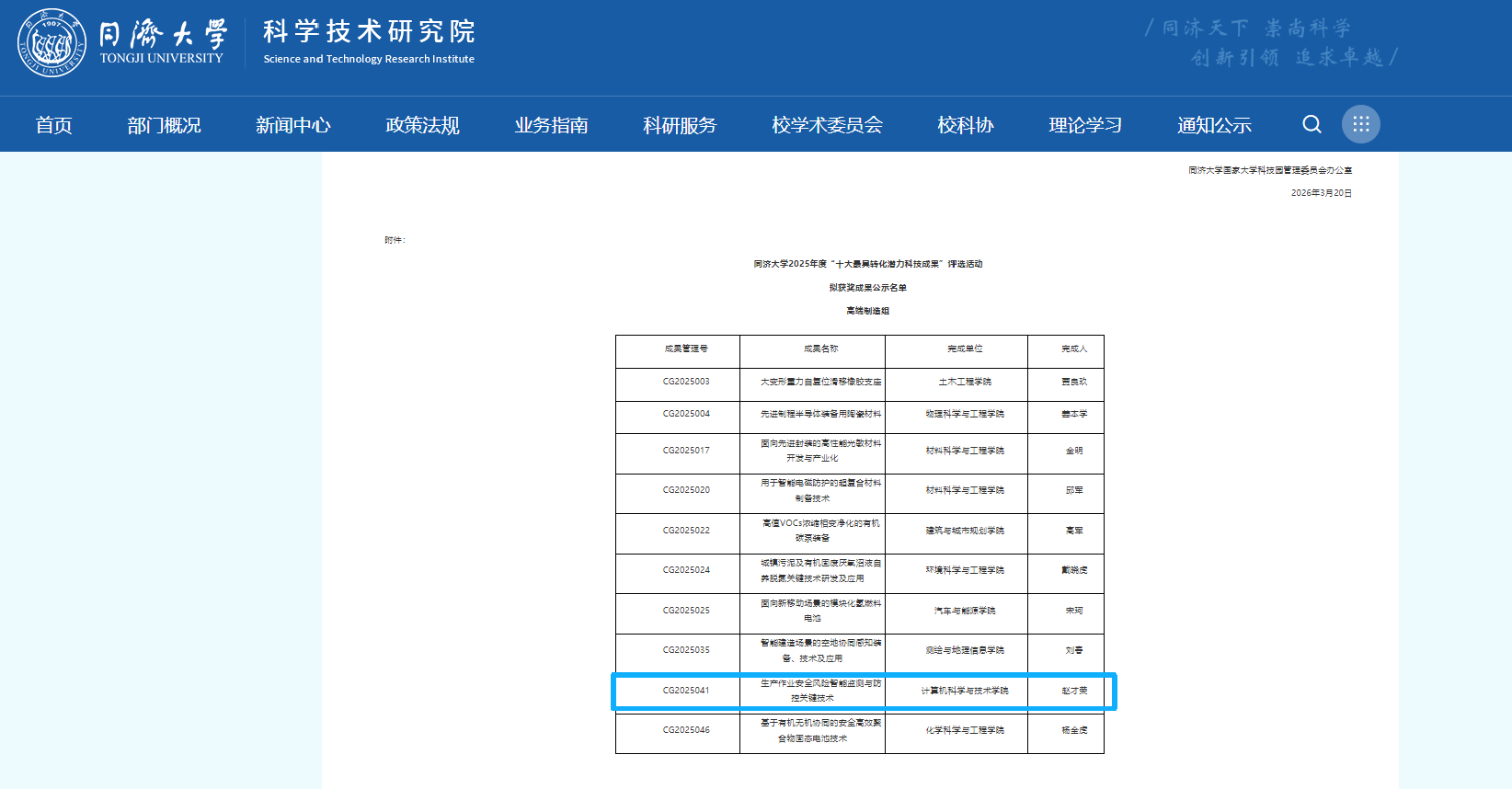Click the CG2025041 cell in highlighted row

(x=686, y=691)
